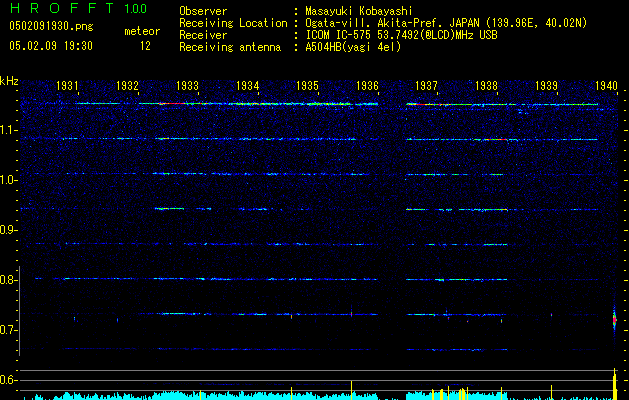The image size is (629, 400).
Task: Click the 1938 time marker
Action: 486,86
